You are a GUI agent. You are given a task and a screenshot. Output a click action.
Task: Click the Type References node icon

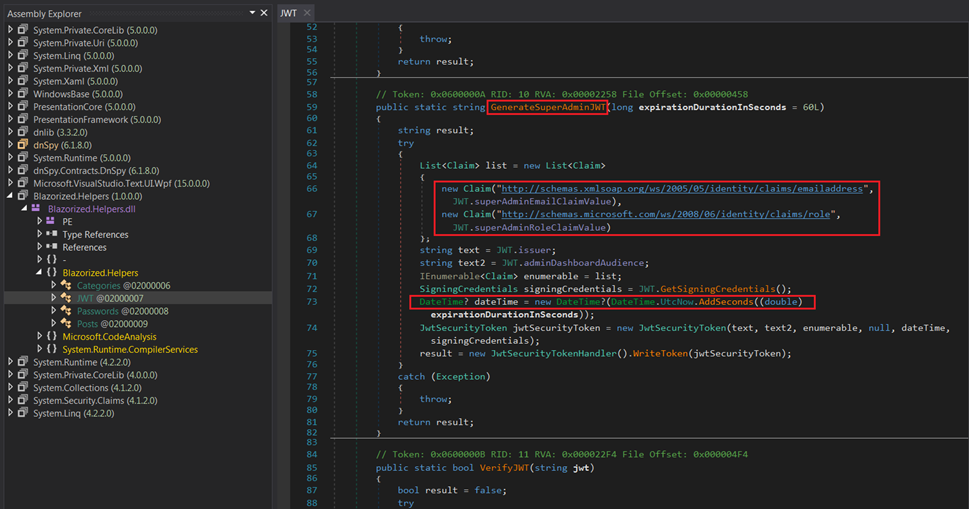pos(53,235)
